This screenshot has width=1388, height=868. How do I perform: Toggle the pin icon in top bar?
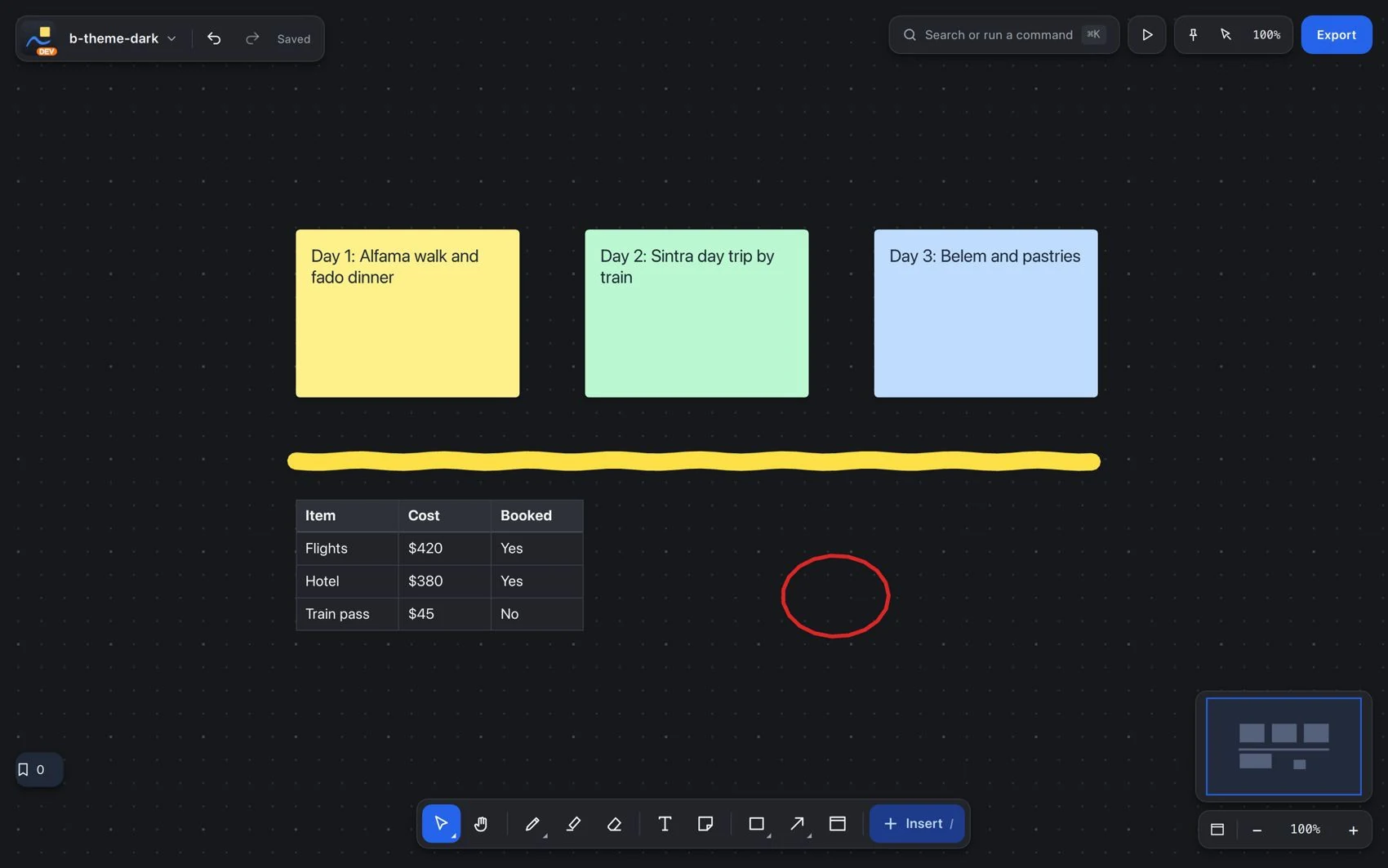coord(1193,34)
